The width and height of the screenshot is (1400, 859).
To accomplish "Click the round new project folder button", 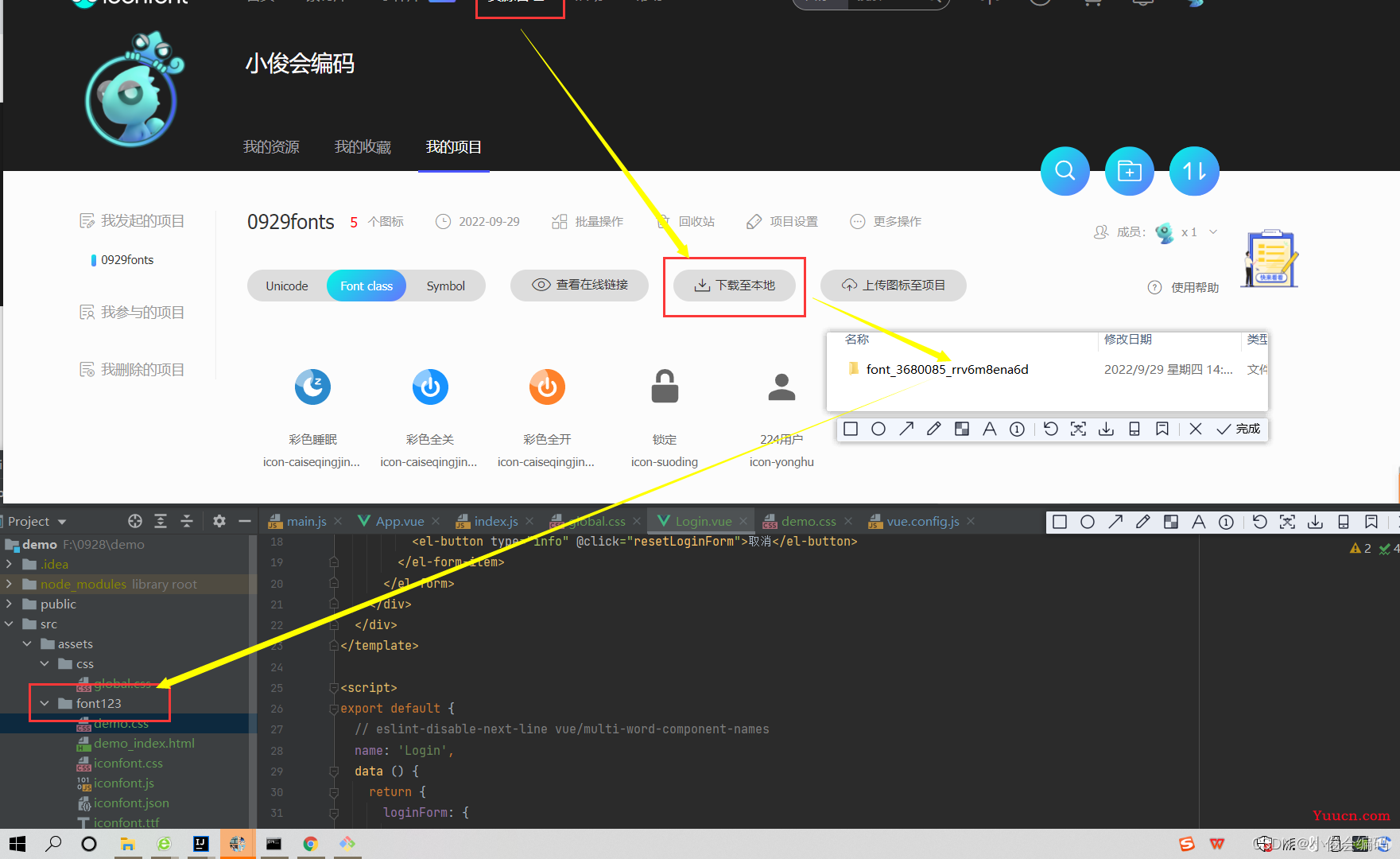I will (1129, 171).
